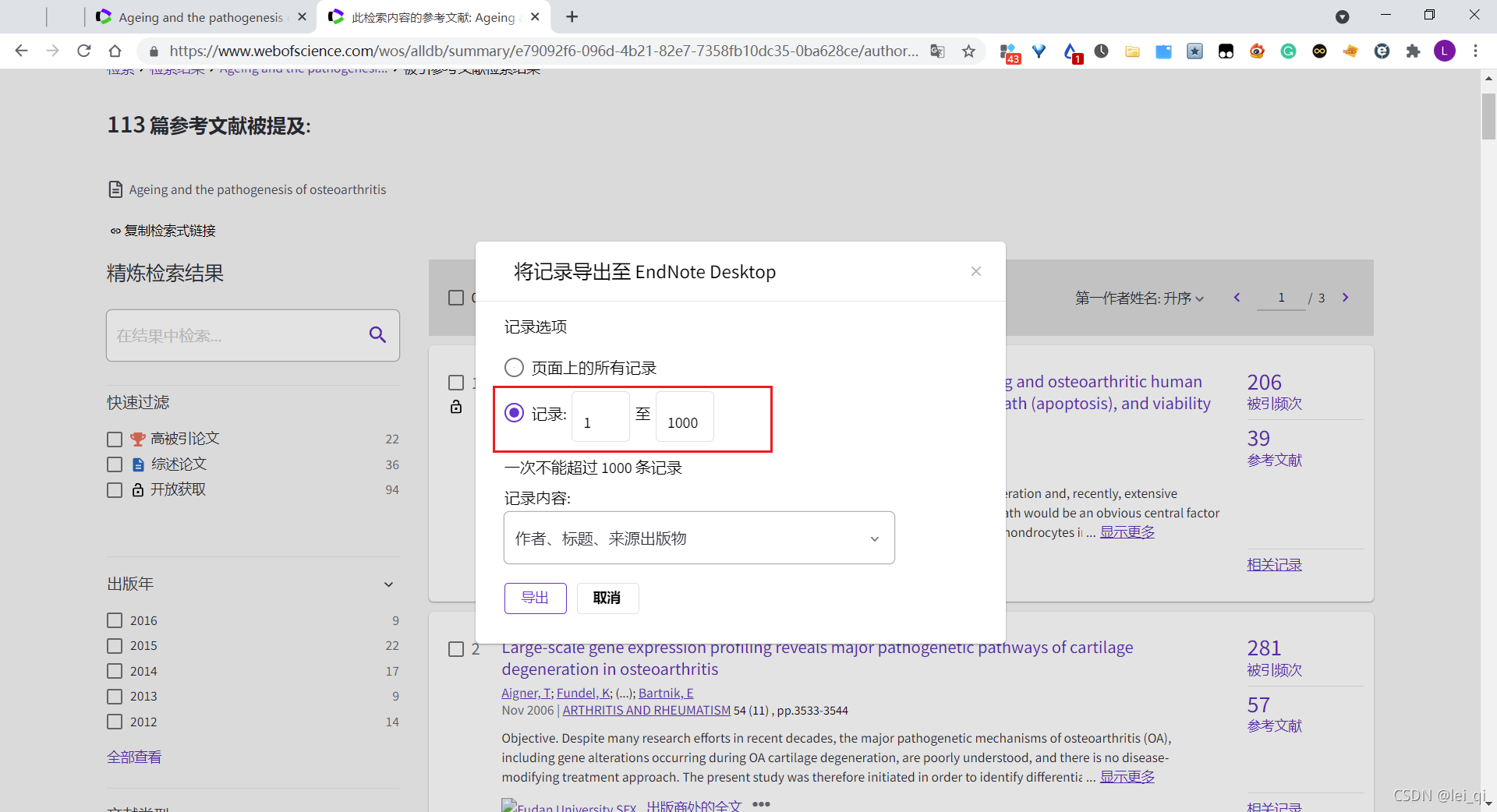Check the 2012 publication year filter
Screen dimensions: 1497x812
click(x=115, y=722)
